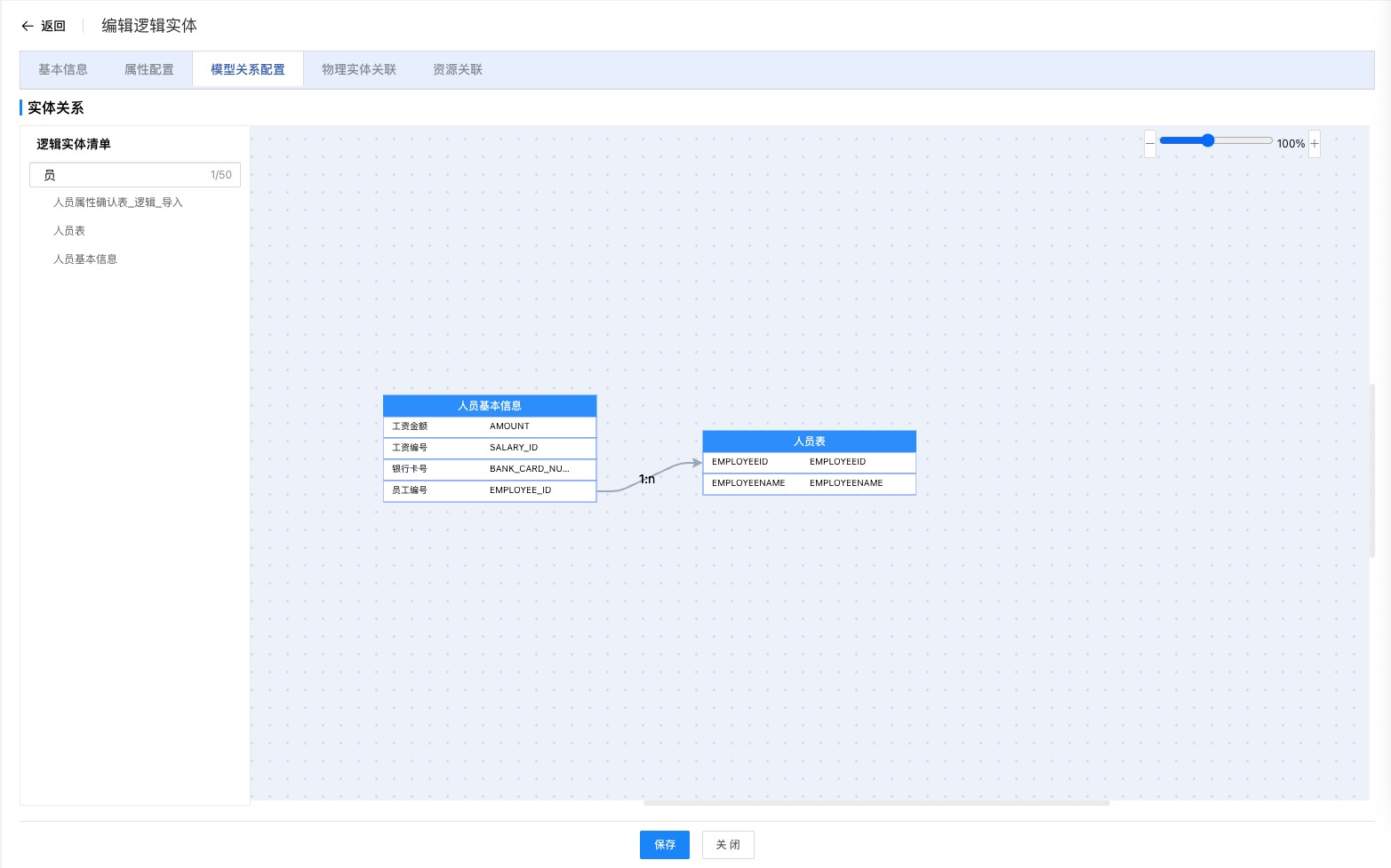Switch to the 物理实体关联 tab
Viewport: 1391px width, 868px height.
[x=359, y=69]
